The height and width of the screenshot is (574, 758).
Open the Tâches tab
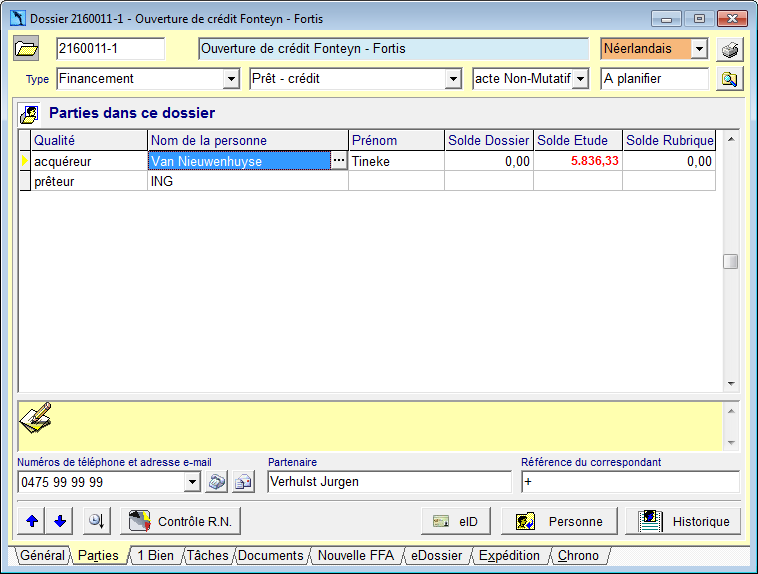208,555
